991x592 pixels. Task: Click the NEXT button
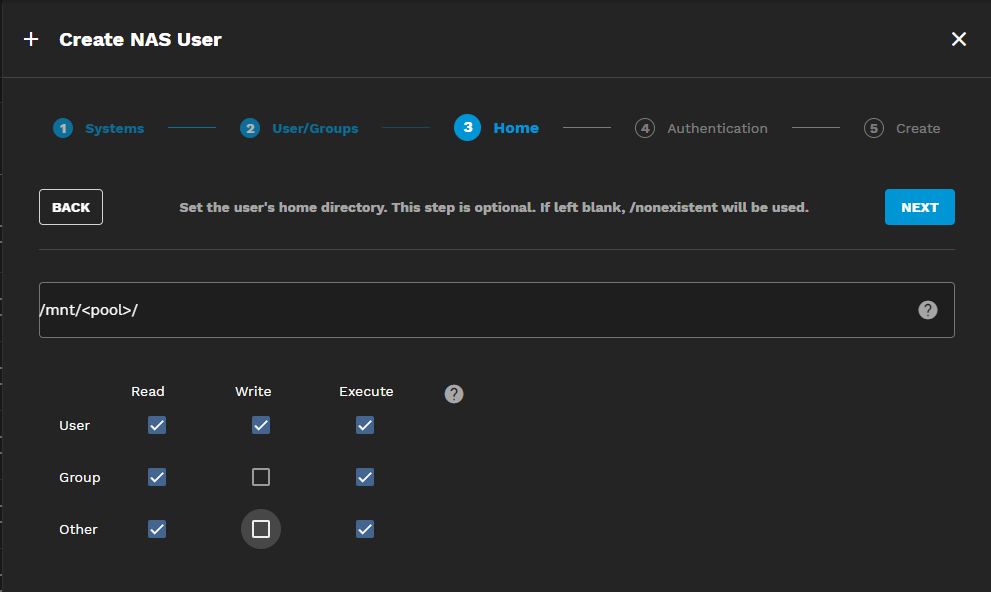[x=919, y=206]
